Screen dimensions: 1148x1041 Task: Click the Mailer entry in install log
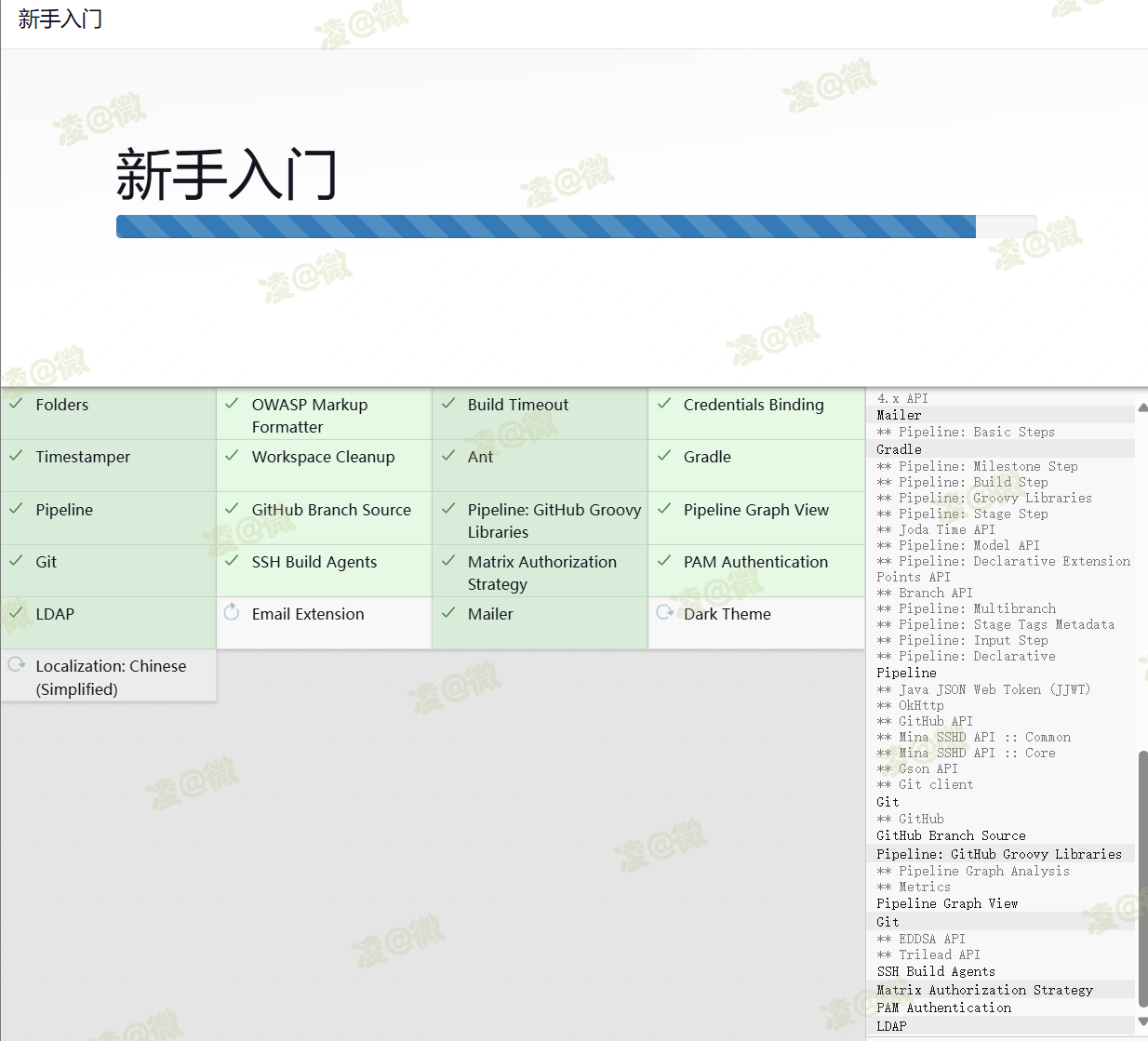tap(899, 415)
